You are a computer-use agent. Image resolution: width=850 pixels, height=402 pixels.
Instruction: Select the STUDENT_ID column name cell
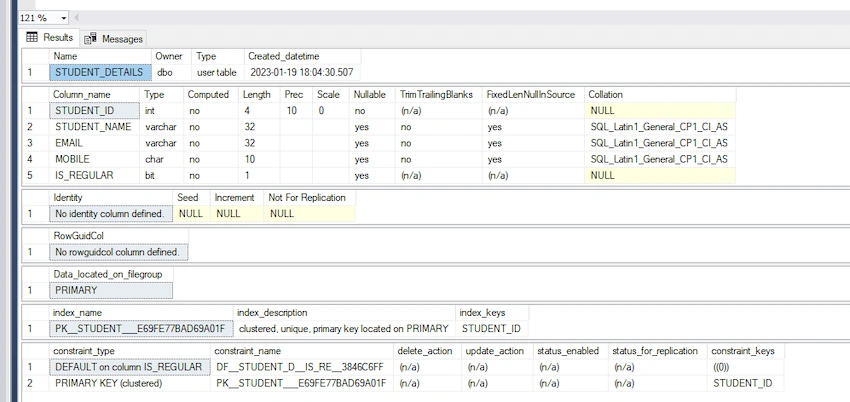[94, 111]
